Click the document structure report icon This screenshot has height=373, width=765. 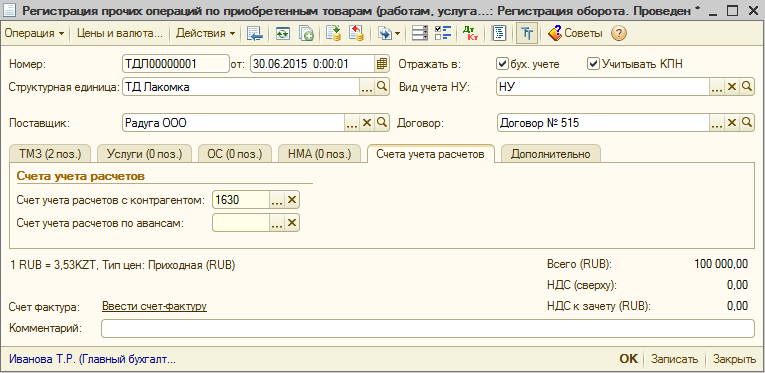coord(499,34)
